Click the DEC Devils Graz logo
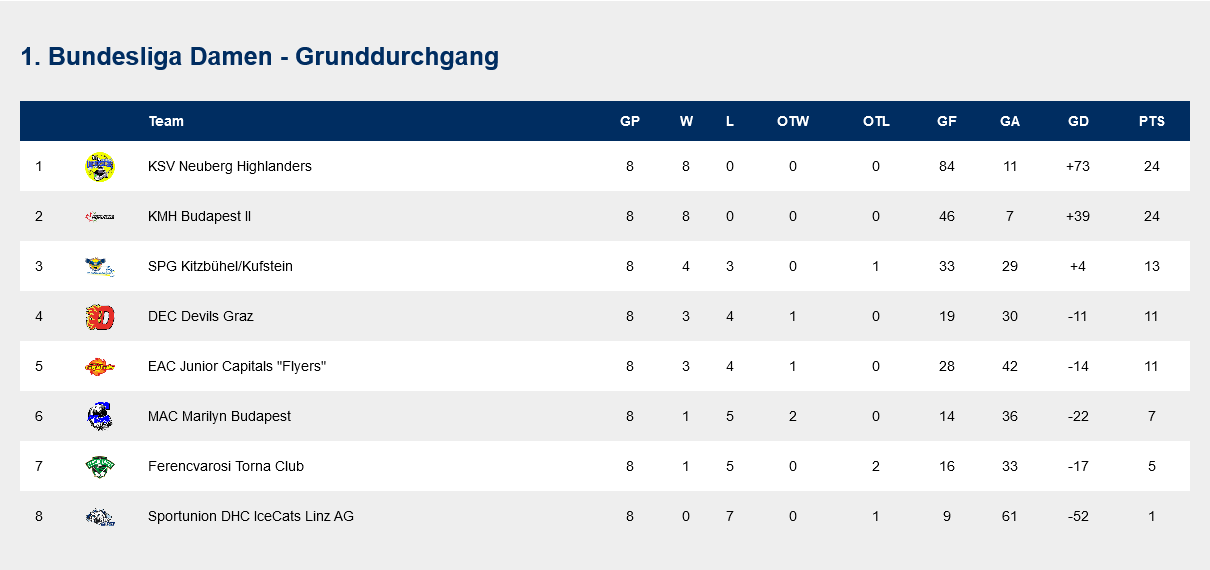Screen dimensions: 1210x570 click(x=100, y=317)
